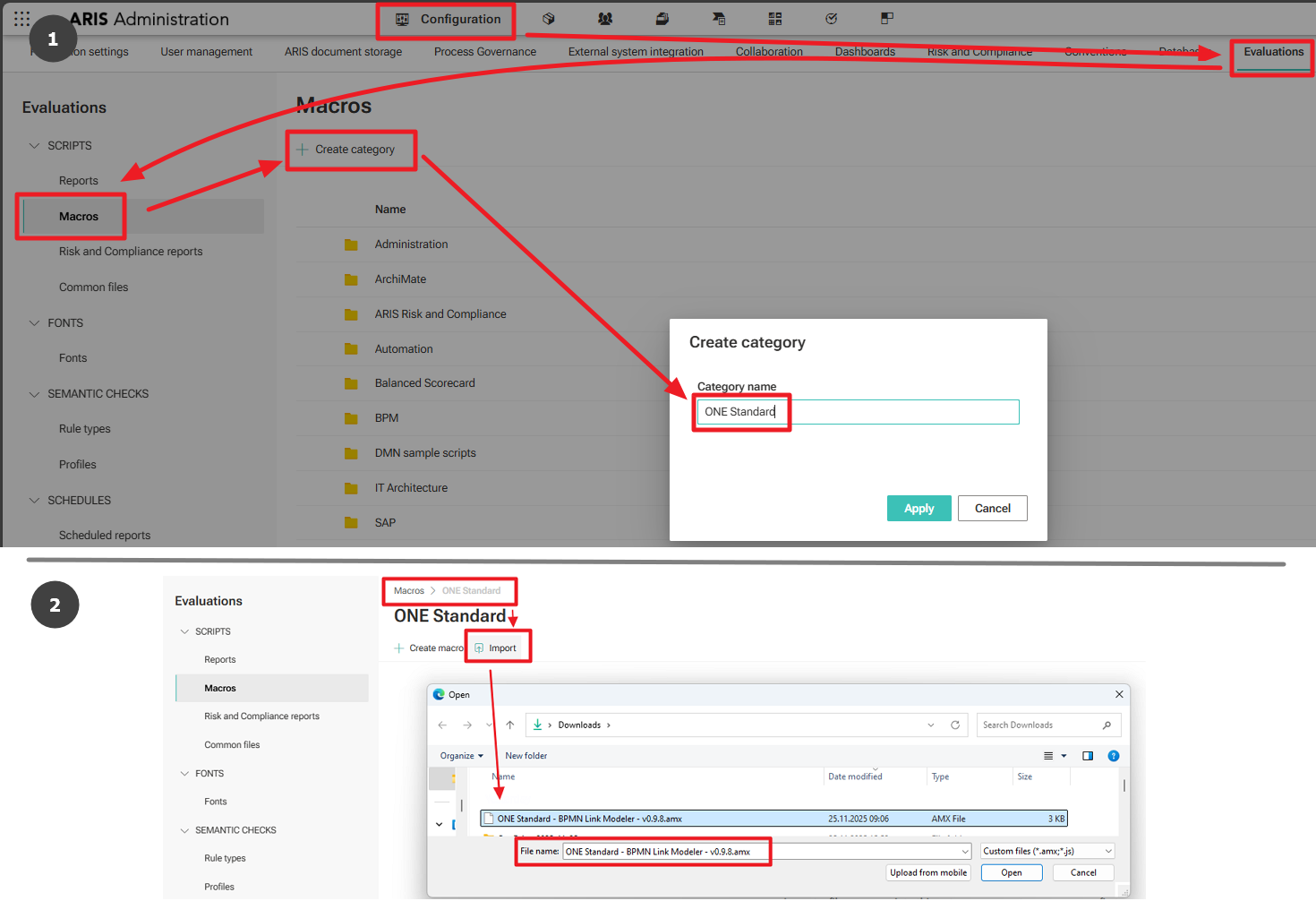This screenshot has height=901, width=1316.
Task: Open the Administration macro folder
Action: 411,245
